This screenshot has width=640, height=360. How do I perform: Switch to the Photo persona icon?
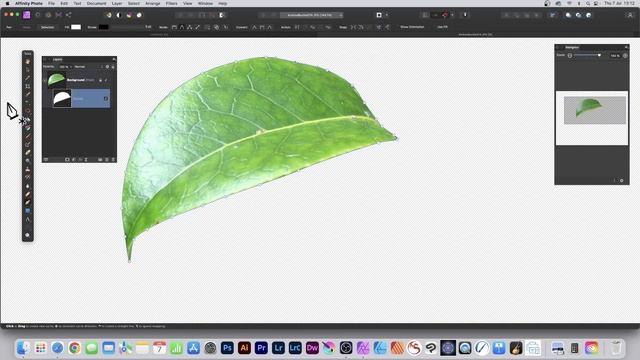pos(27,15)
